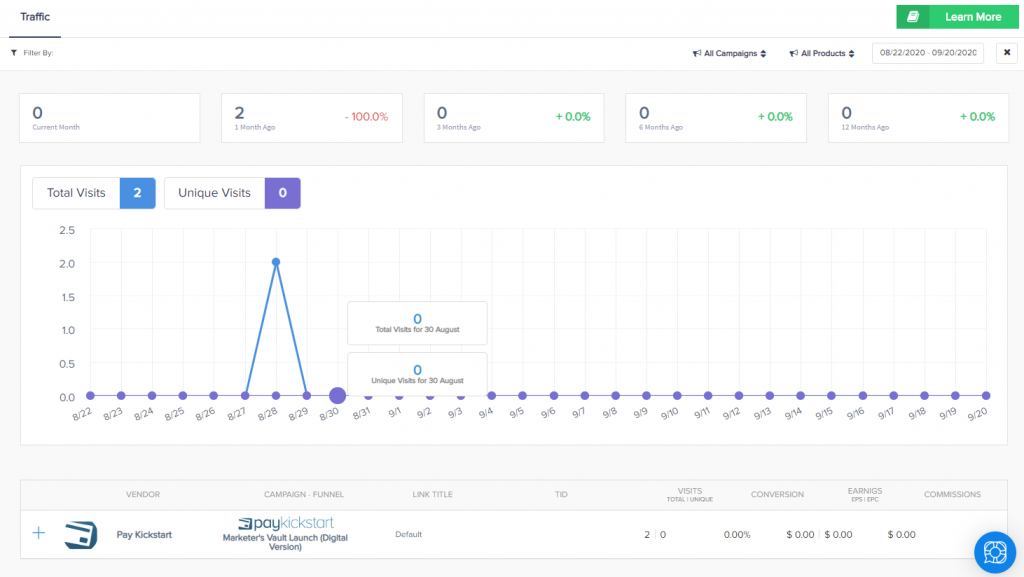The image size is (1024, 577).
Task: Open the date range picker field
Action: point(927,53)
